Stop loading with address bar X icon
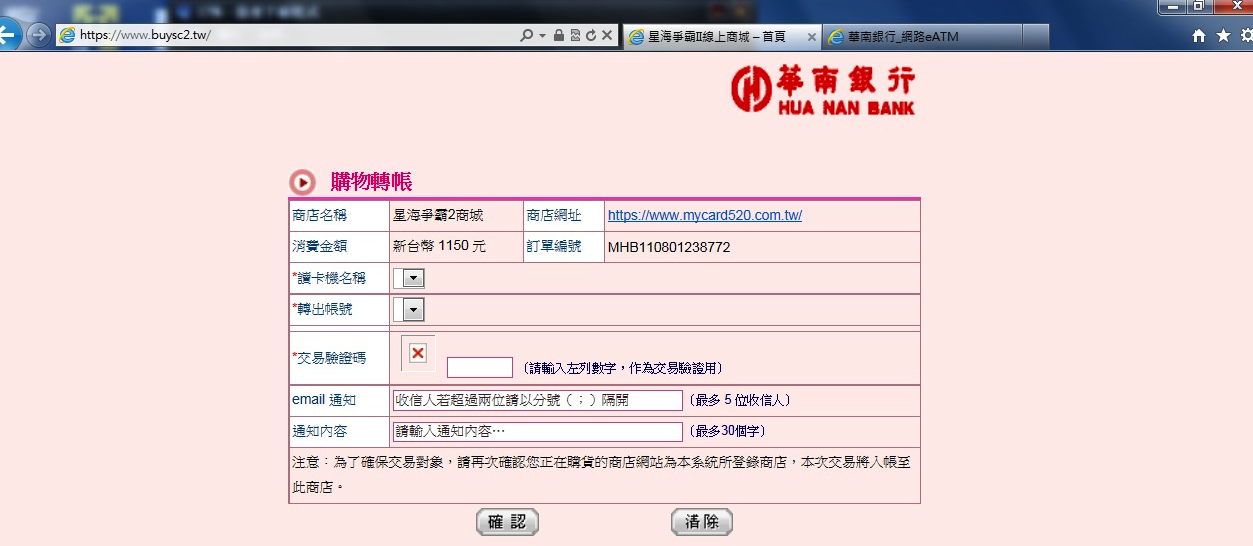 (x=606, y=35)
